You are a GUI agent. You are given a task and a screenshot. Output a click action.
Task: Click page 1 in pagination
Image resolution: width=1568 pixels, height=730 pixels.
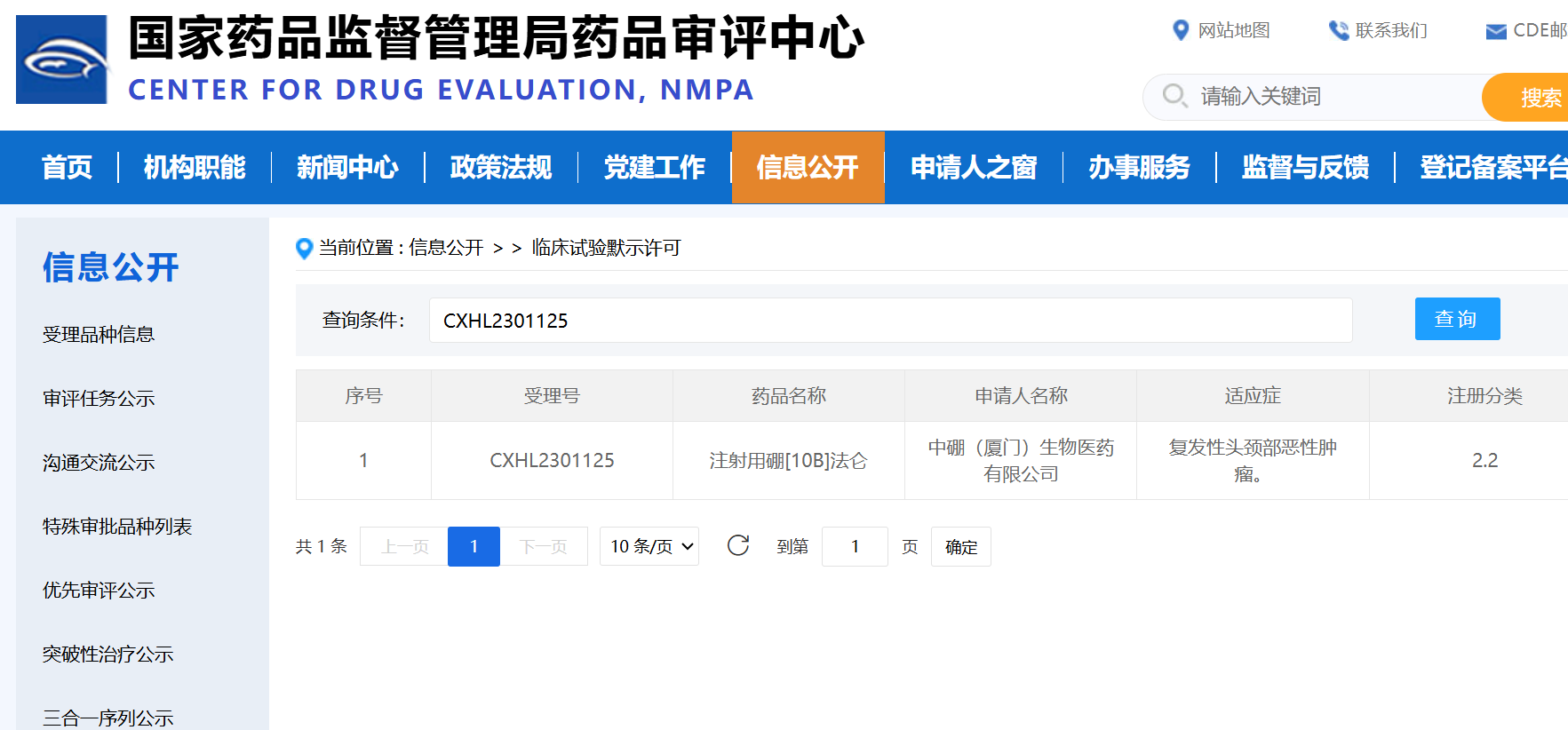pyautogui.click(x=474, y=546)
